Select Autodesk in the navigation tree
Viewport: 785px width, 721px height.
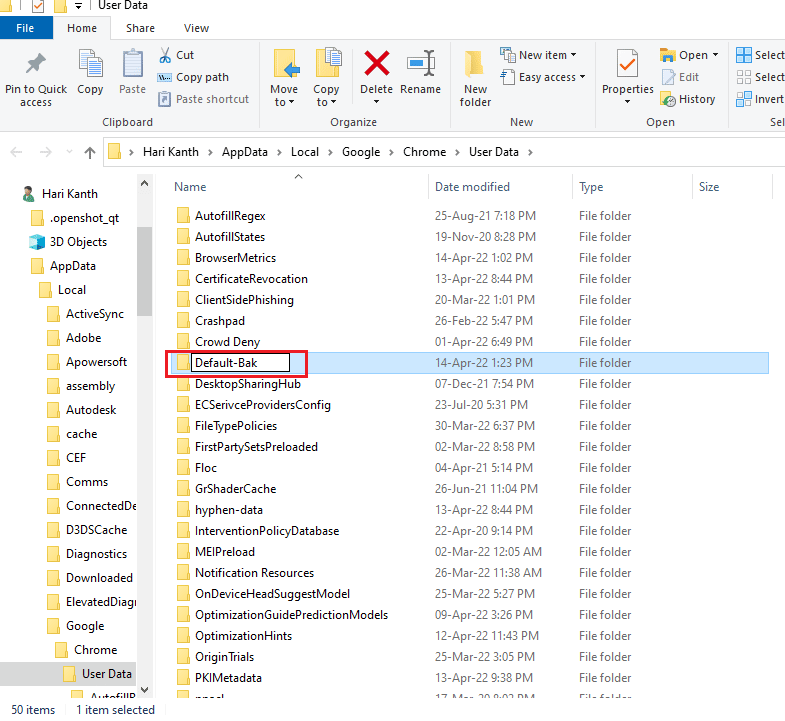coord(91,410)
